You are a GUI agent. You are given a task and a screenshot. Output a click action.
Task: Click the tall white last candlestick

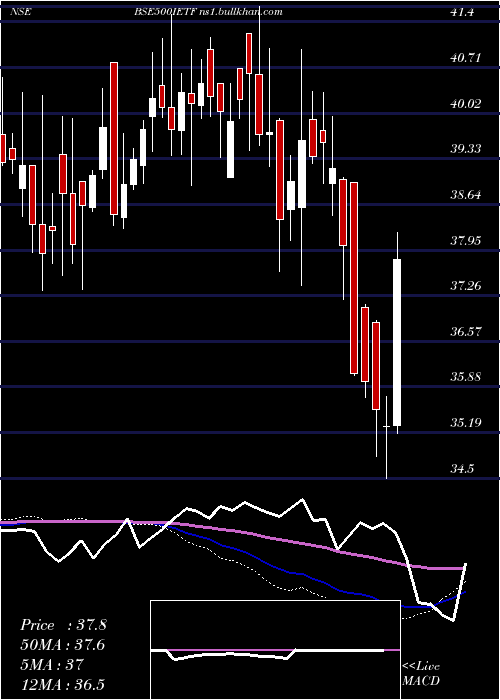(397, 342)
